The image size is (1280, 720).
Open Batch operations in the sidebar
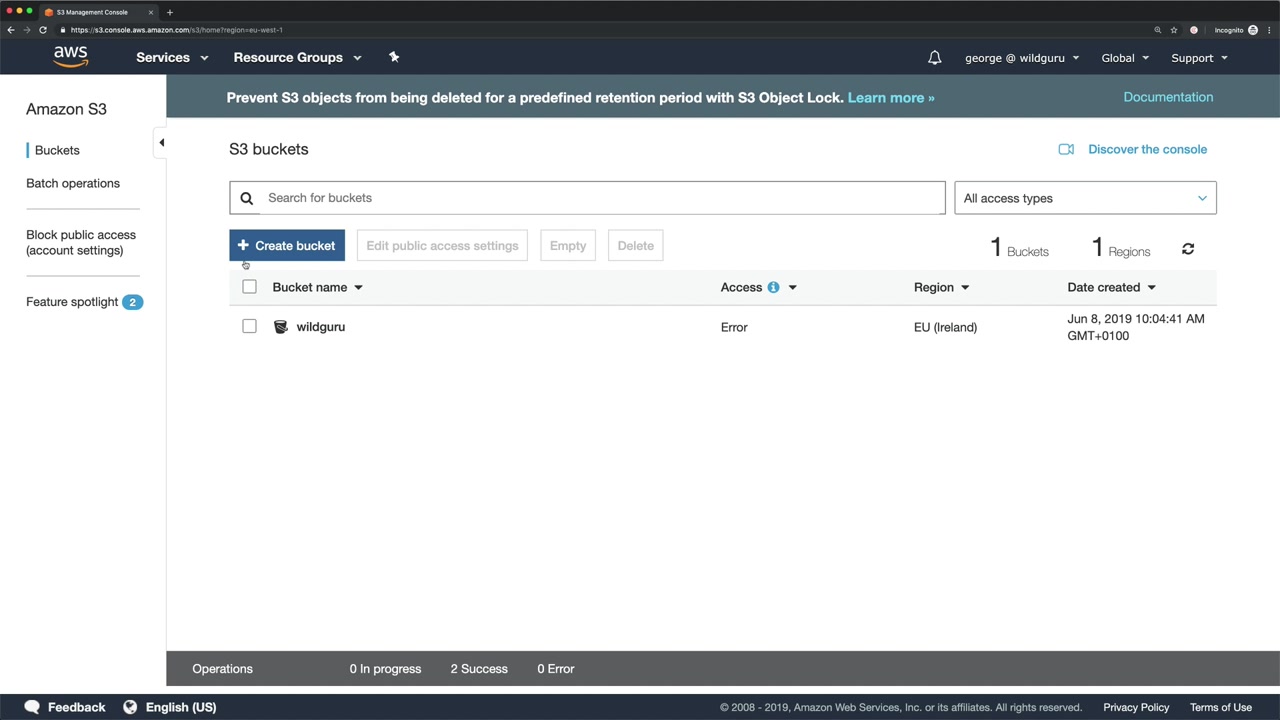click(x=73, y=183)
